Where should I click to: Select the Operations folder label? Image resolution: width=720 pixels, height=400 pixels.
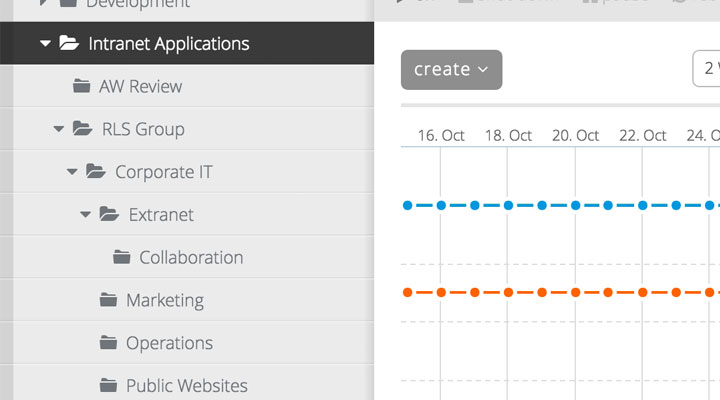(169, 343)
